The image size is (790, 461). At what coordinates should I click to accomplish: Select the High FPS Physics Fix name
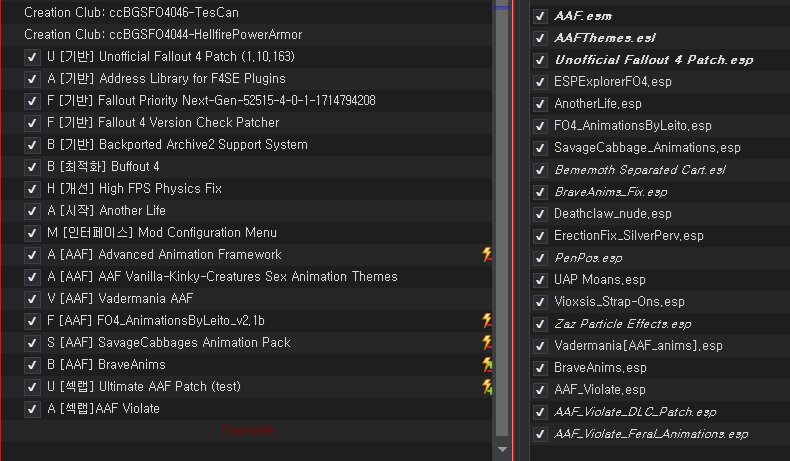coord(135,189)
